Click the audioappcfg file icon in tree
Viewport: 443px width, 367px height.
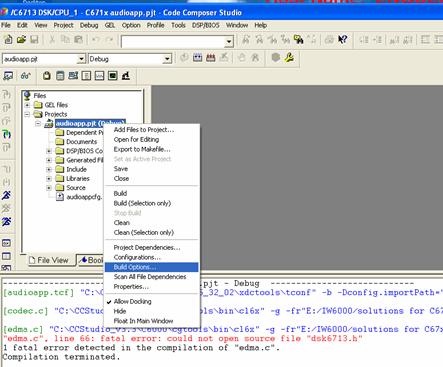[60, 197]
